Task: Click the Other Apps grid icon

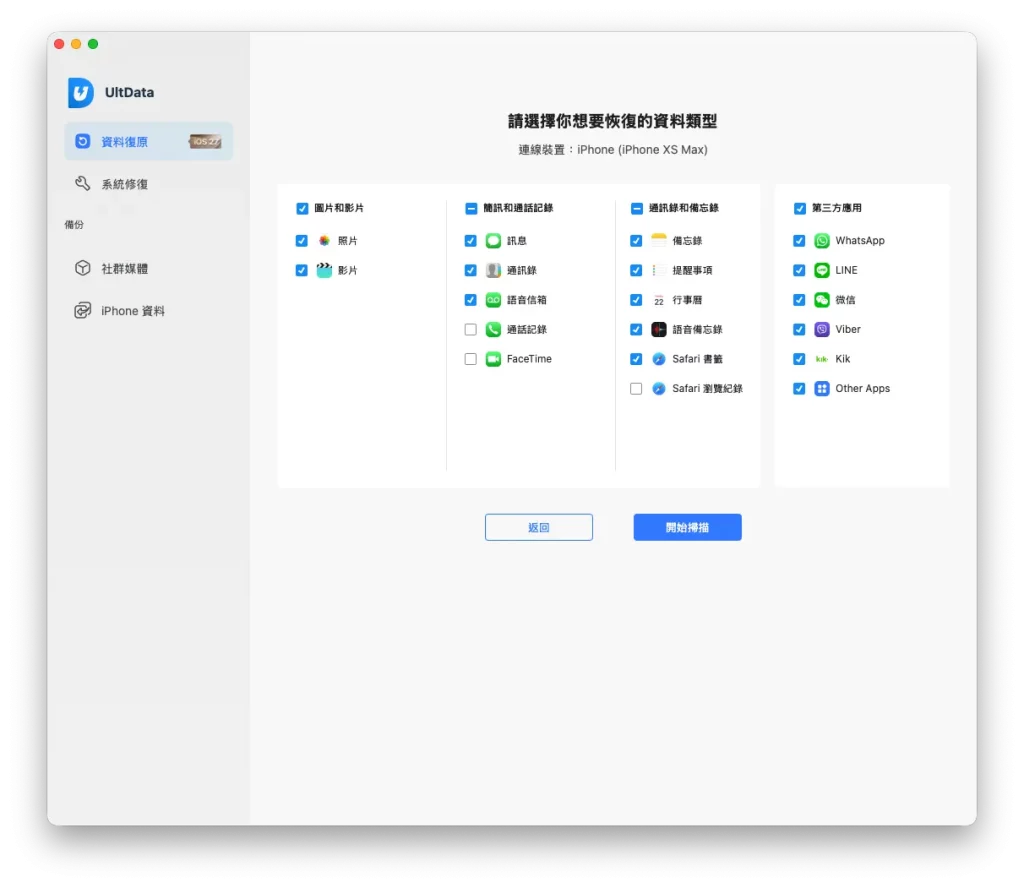Action: [x=822, y=388]
